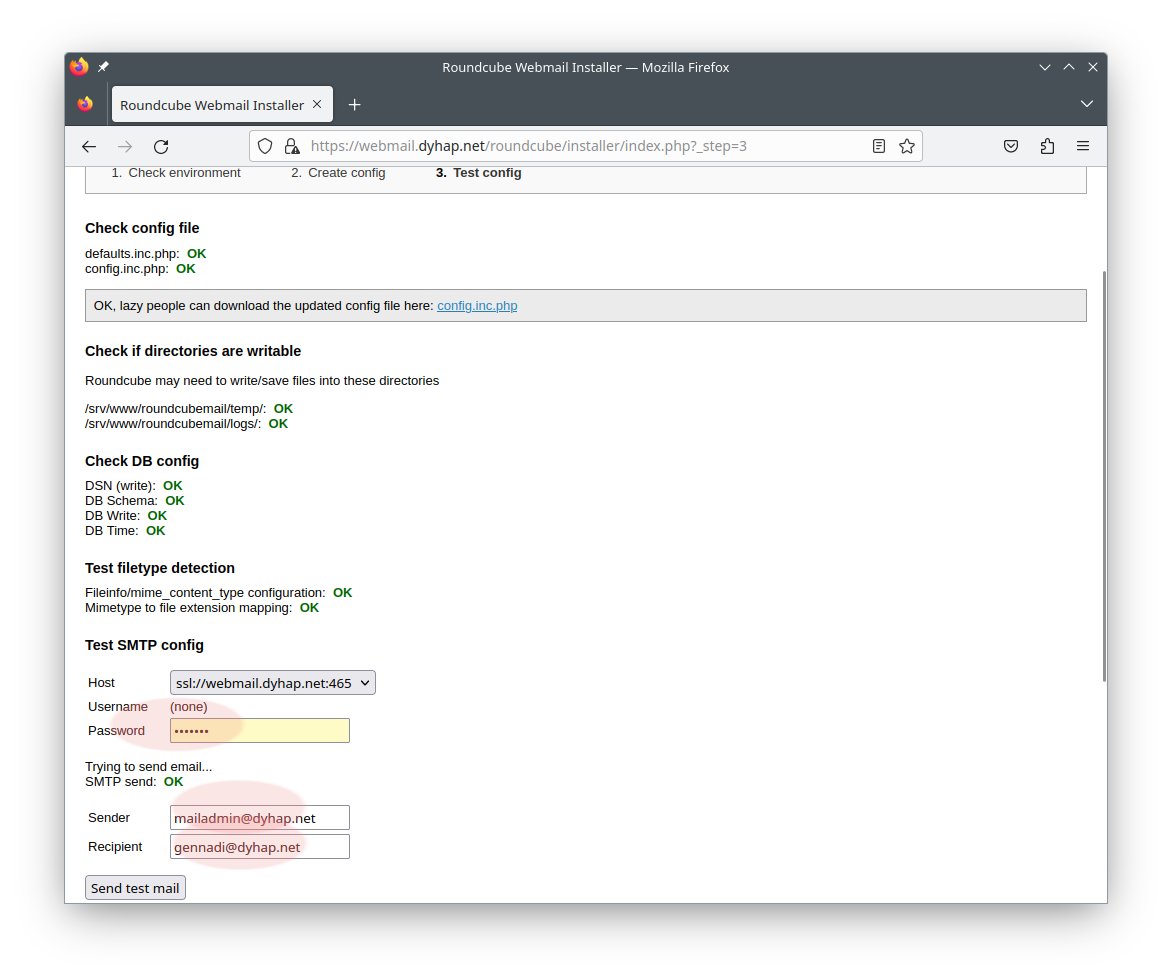Viewport: 1172px width, 980px height.
Task: Open the Pocket save icon
Action: [1011, 146]
